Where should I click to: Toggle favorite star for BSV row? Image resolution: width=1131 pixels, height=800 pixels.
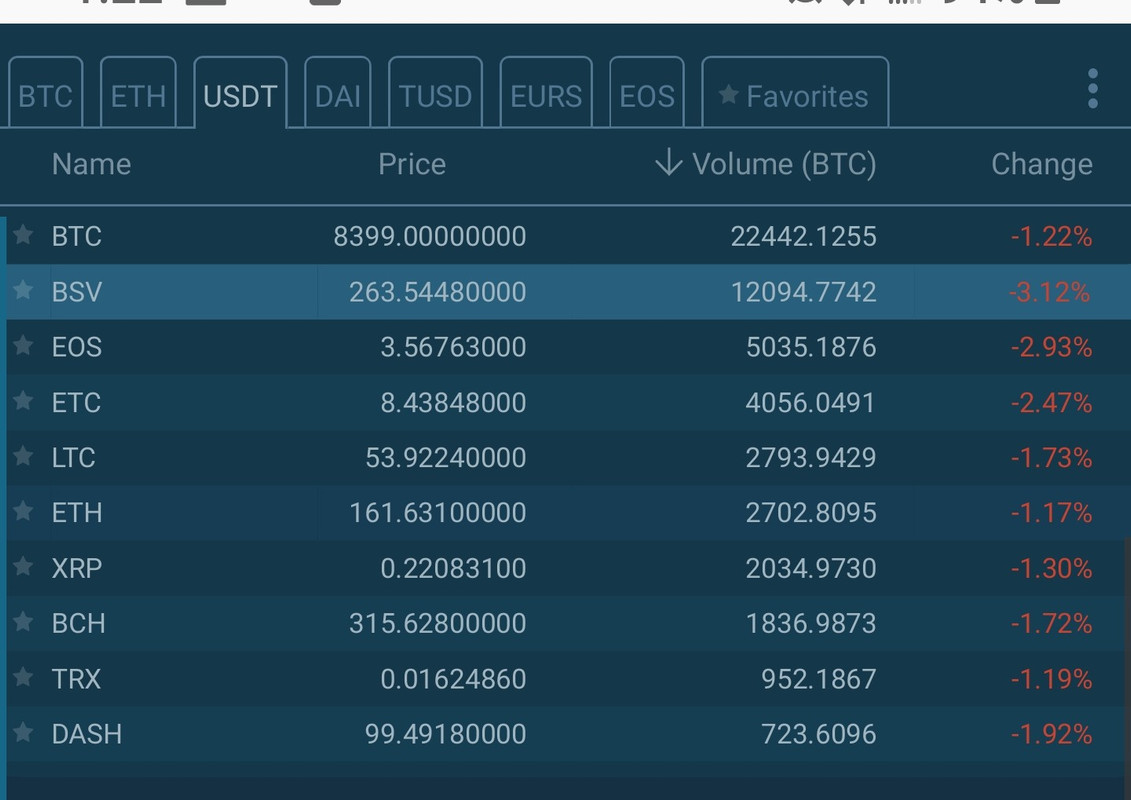pos(23,289)
